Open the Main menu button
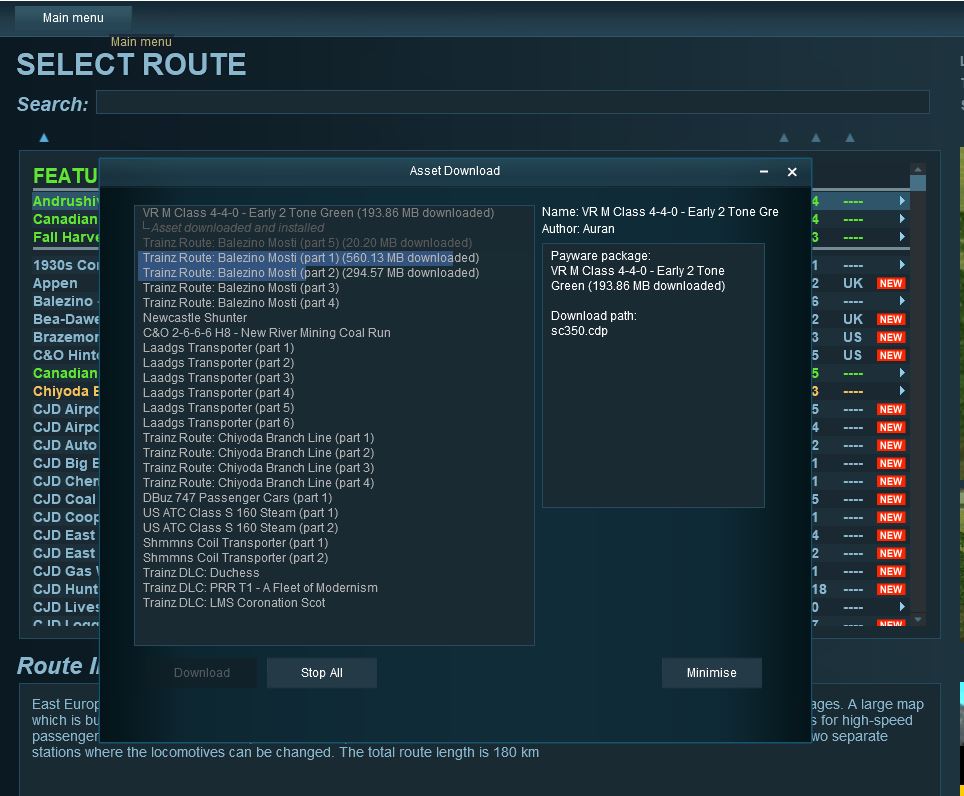This screenshot has height=796, width=964. [x=73, y=18]
